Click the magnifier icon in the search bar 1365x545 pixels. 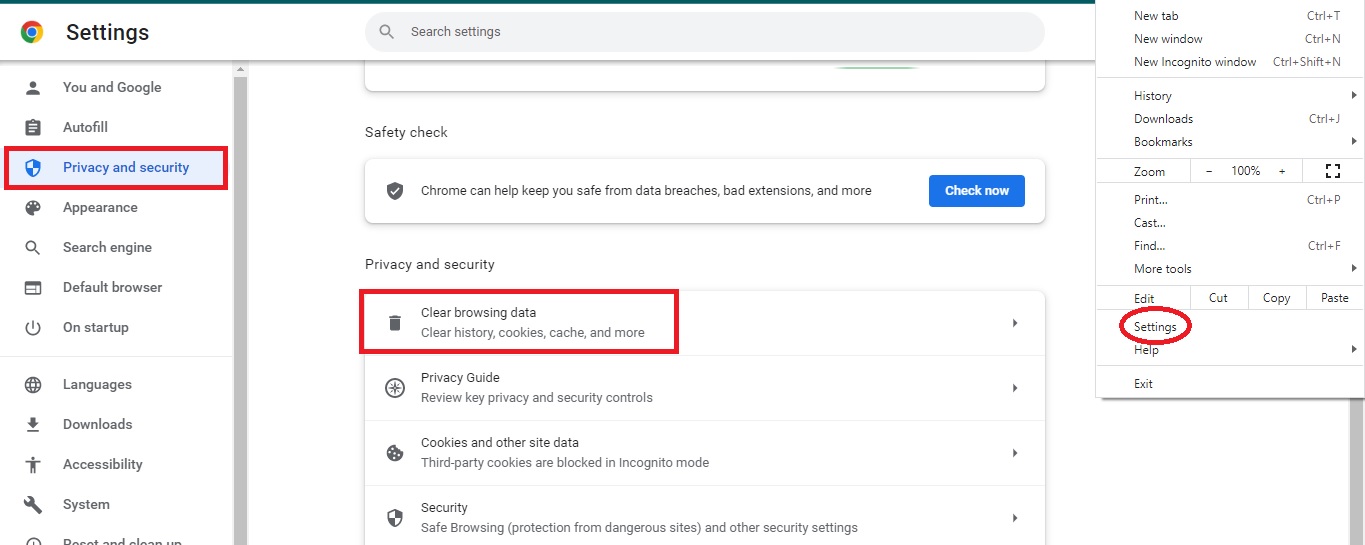click(x=387, y=32)
